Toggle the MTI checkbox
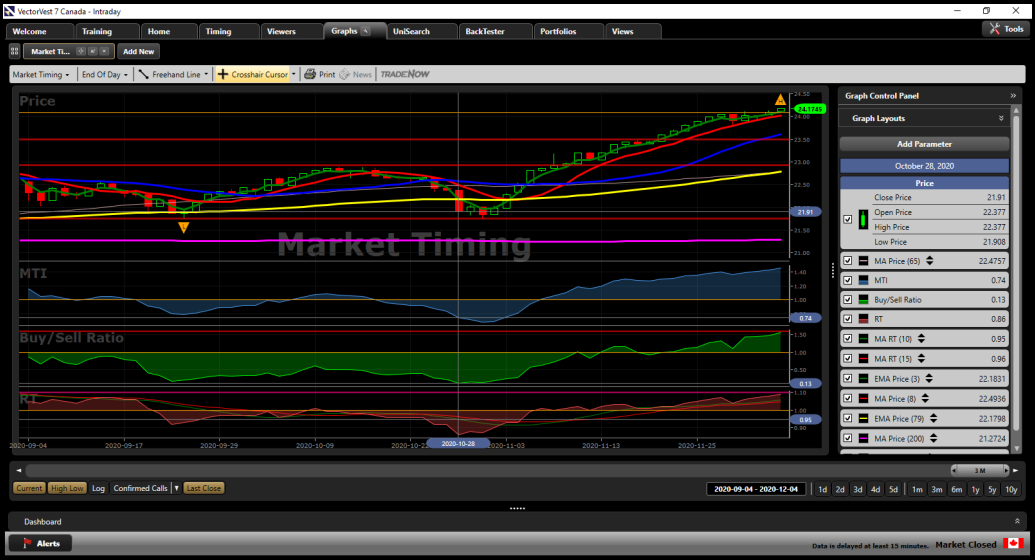Screen dimensions: 1035x560 click(x=848, y=280)
